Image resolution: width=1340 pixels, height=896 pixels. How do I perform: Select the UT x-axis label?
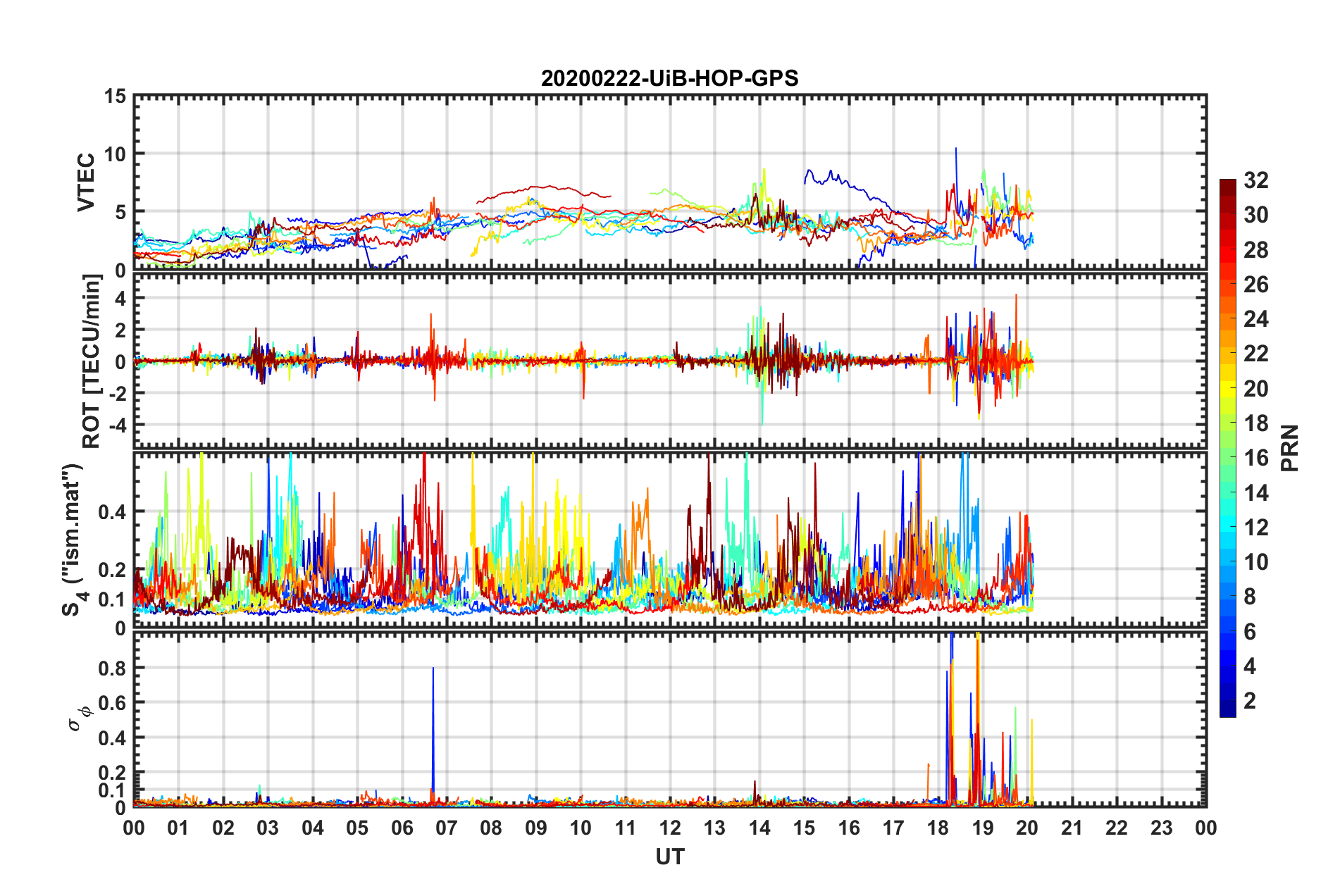669,857
